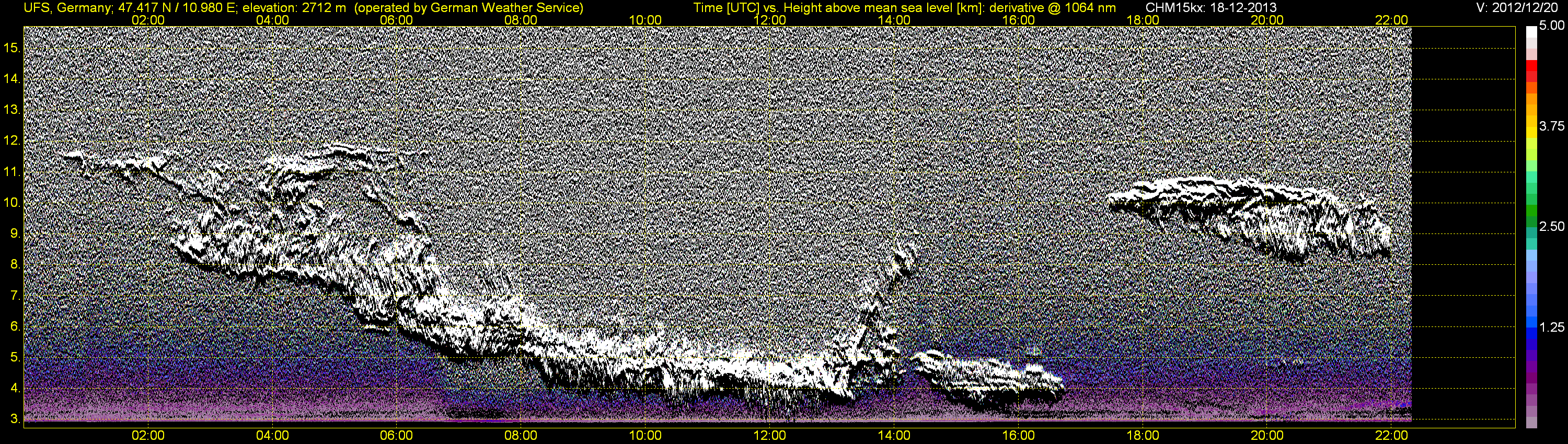Image resolution: width=1568 pixels, height=444 pixels.
Task: Click the colorbar value 3.75
Action: tap(1552, 126)
